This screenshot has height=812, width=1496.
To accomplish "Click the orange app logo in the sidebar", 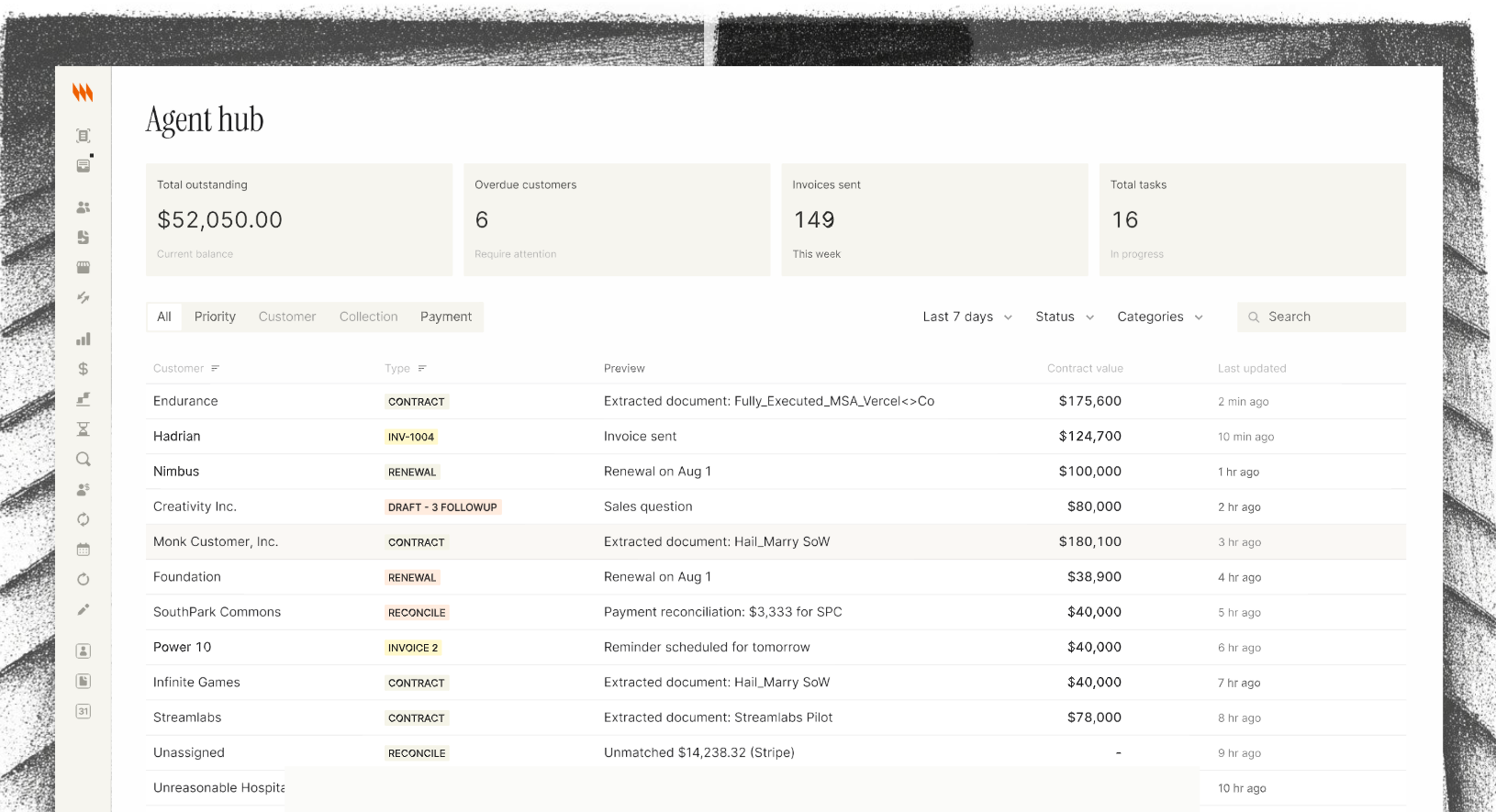I will point(83,92).
